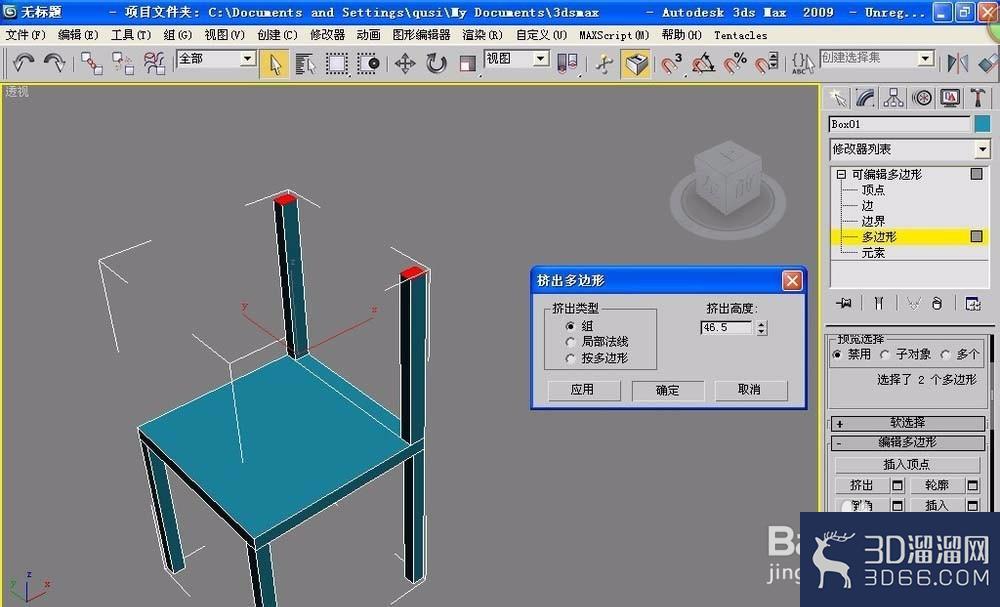The width and height of the screenshot is (1000, 607).
Task: Adjust 挤出高度 spinner arrows
Action: (761, 328)
